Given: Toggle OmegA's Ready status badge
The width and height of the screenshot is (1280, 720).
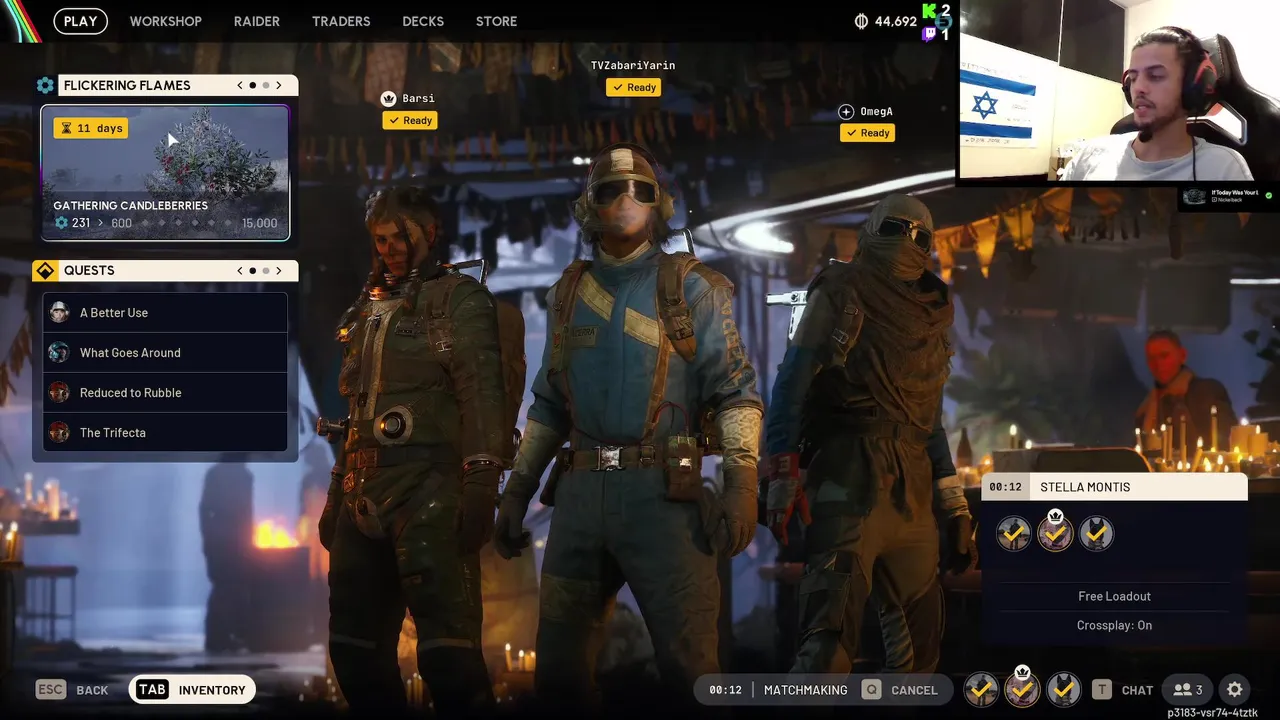Looking at the screenshot, I should tap(867, 132).
